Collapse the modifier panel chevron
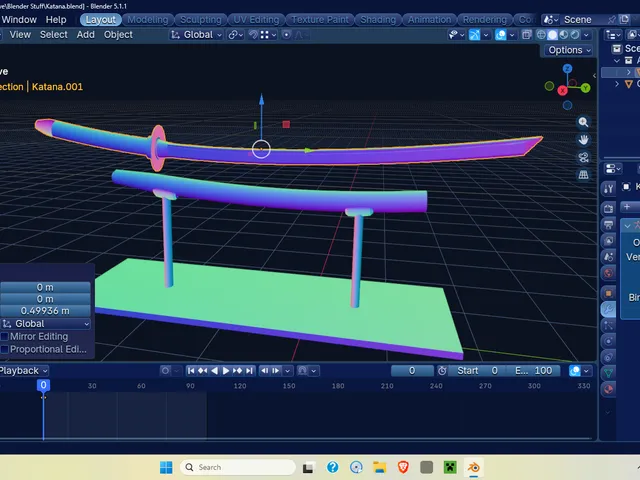Image resolution: width=640 pixels, height=480 pixels. (627, 225)
